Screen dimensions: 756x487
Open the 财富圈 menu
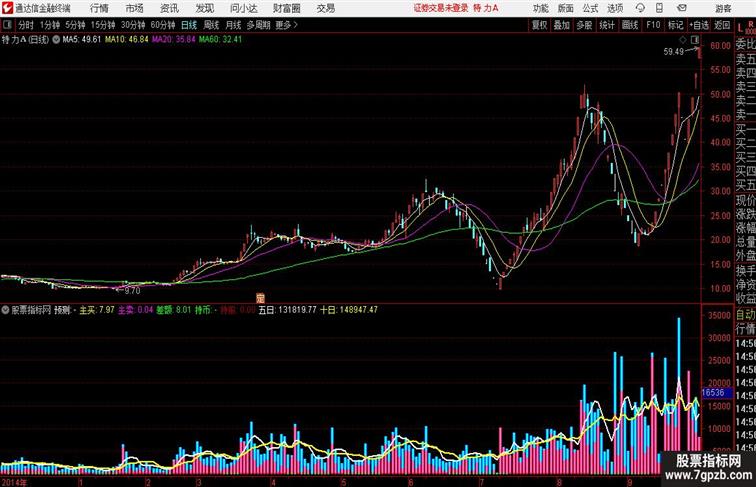[286, 8]
